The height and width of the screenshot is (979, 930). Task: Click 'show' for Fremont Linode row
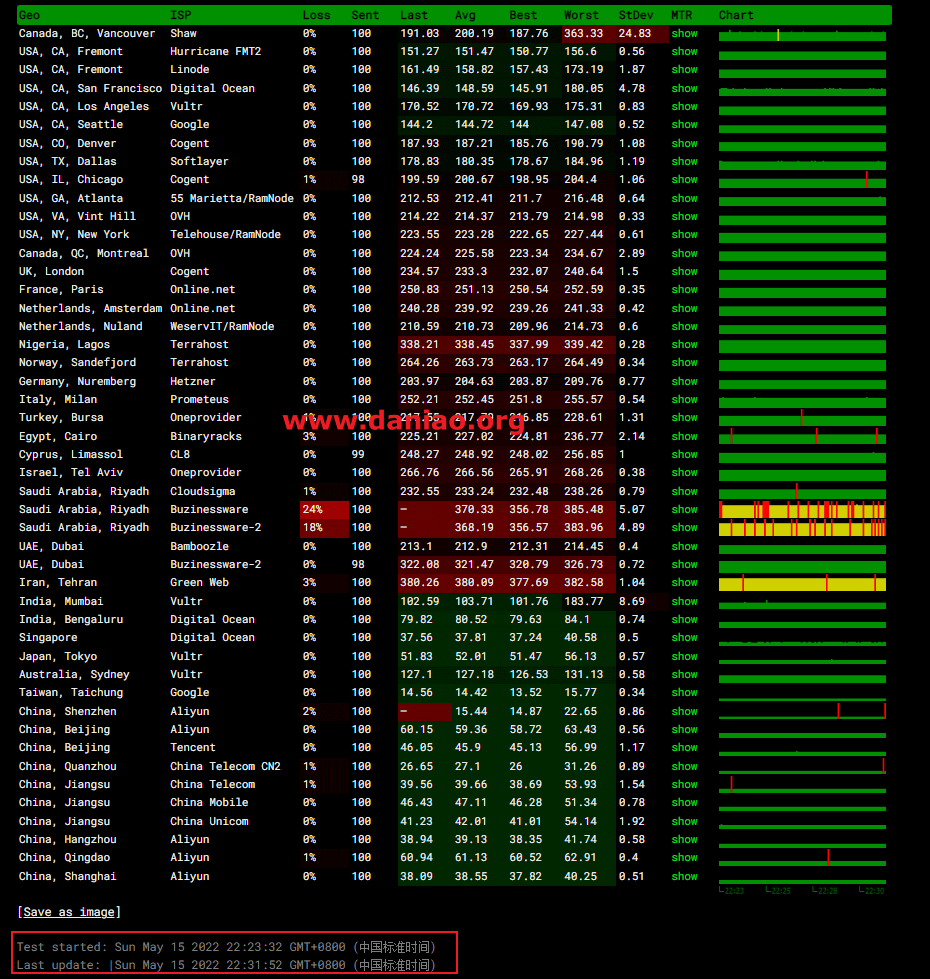click(684, 70)
